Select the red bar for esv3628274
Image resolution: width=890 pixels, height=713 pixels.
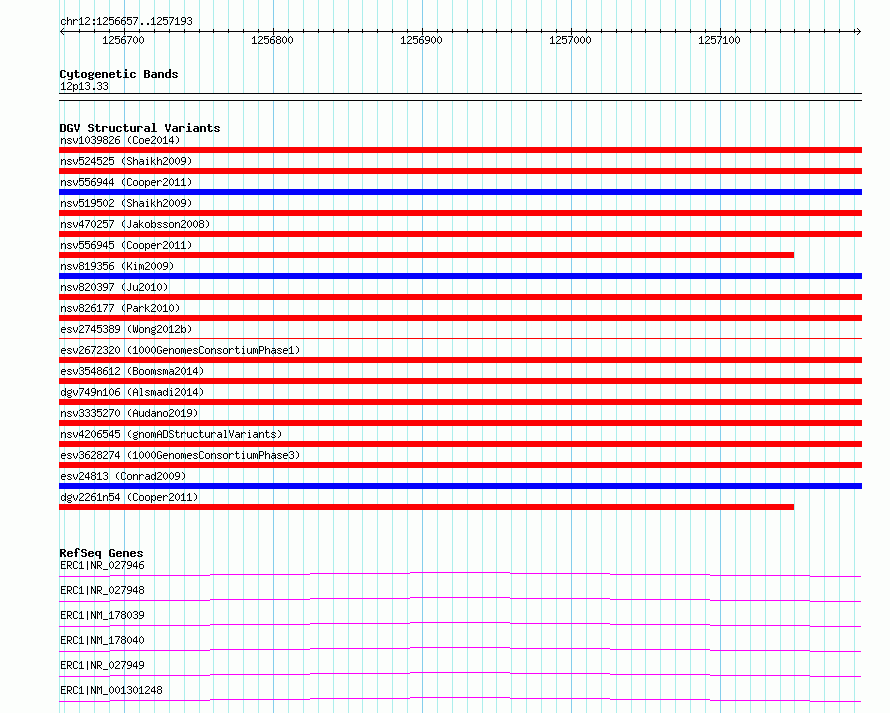[x=460, y=465]
